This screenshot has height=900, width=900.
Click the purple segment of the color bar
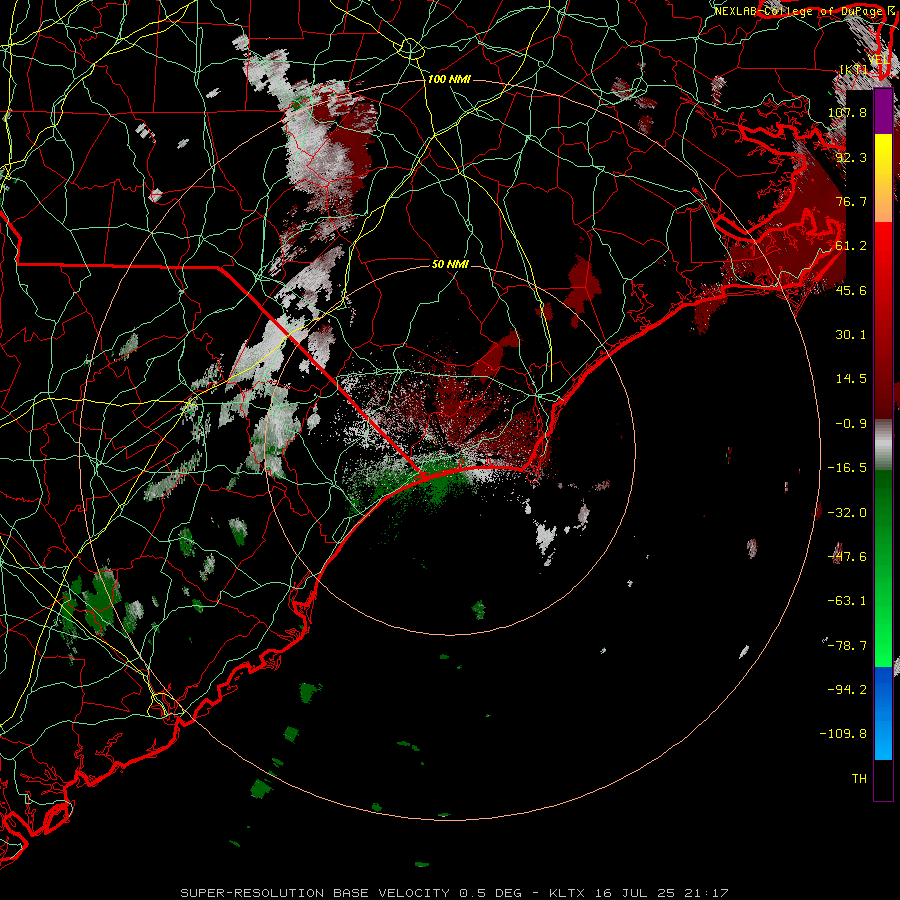[x=883, y=112]
